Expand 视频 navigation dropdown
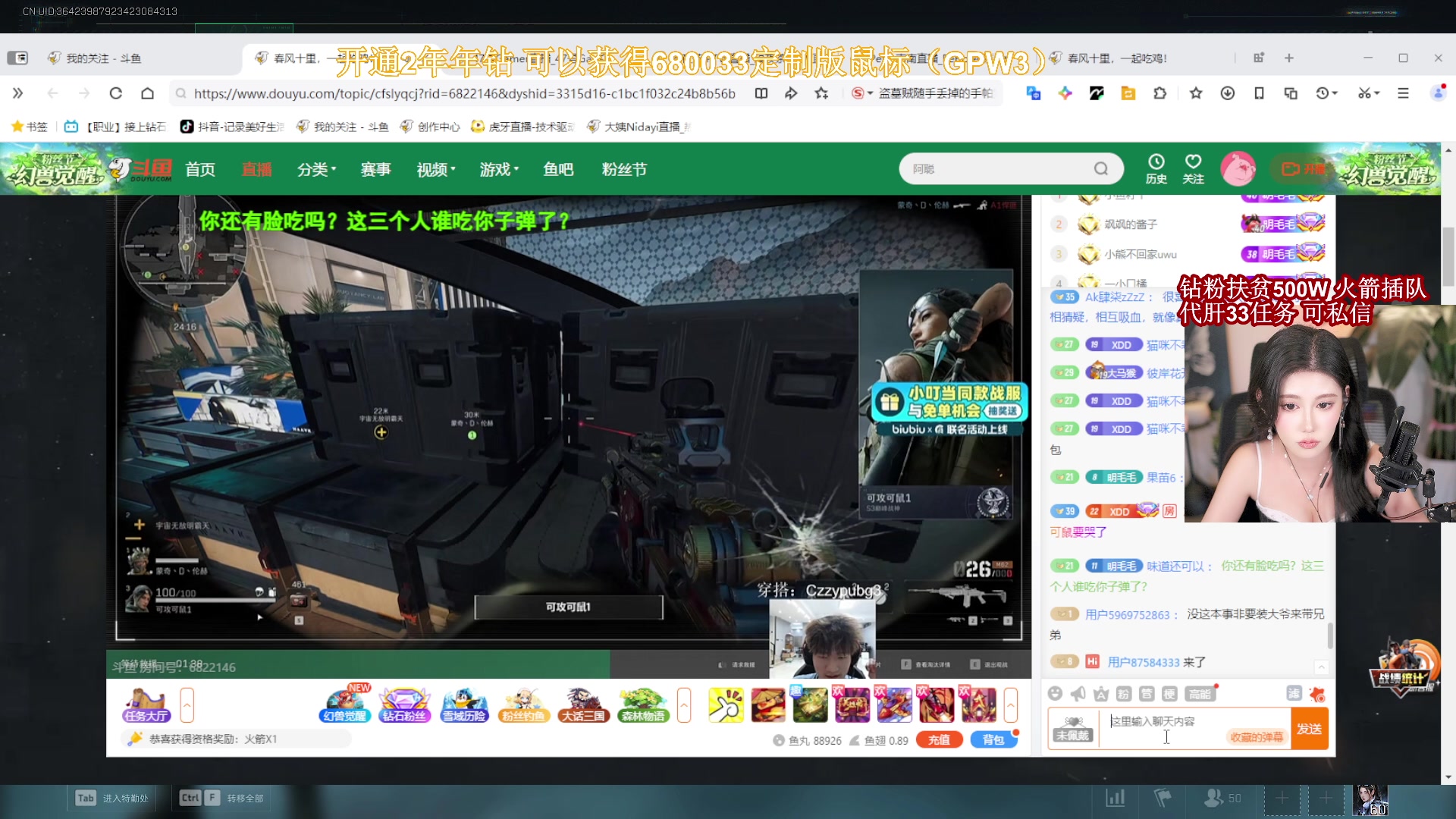The image size is (1456, 819). point(436,169)
